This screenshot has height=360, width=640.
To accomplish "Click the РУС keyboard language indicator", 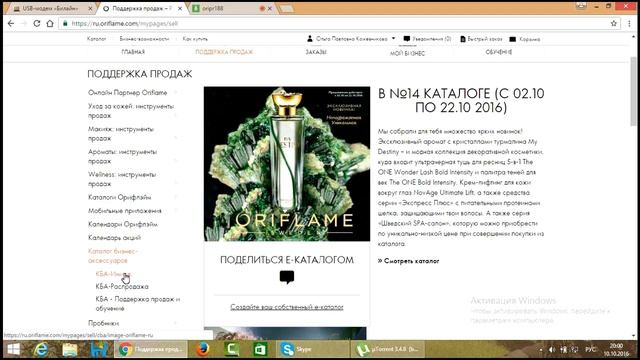I will 590,350.
